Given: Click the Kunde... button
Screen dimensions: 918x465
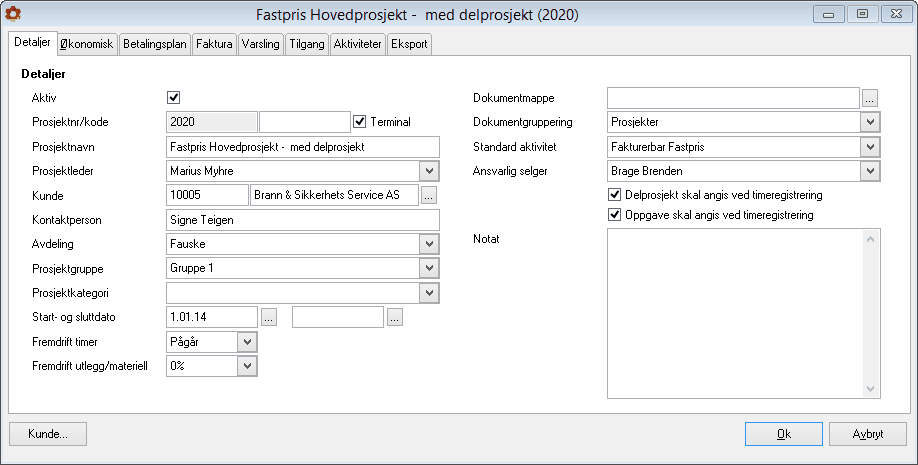Looking at the screenshot, I should pyautogui.click(x=48, y=434).
